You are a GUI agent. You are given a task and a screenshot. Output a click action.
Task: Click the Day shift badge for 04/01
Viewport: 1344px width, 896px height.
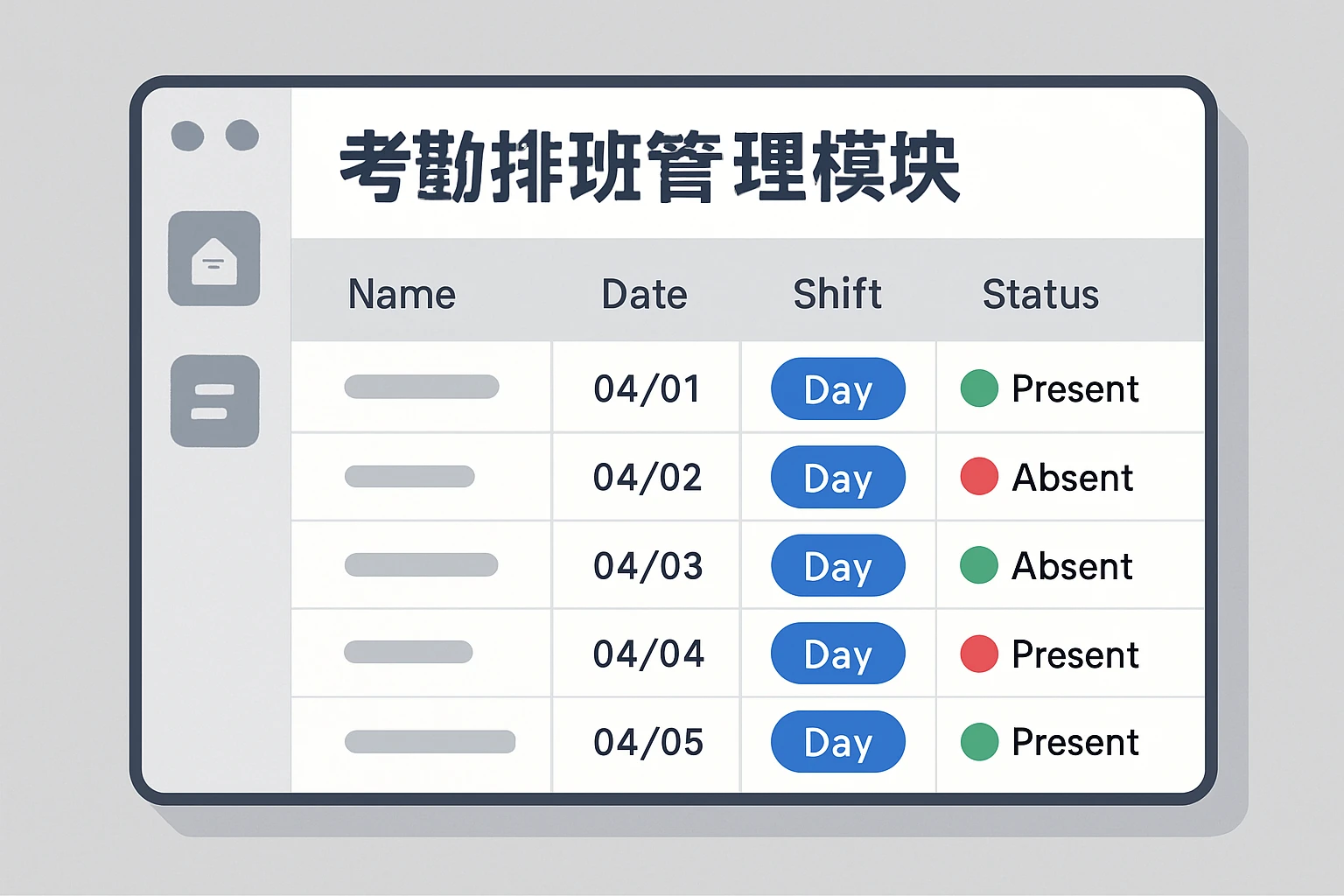click(837, 388)
